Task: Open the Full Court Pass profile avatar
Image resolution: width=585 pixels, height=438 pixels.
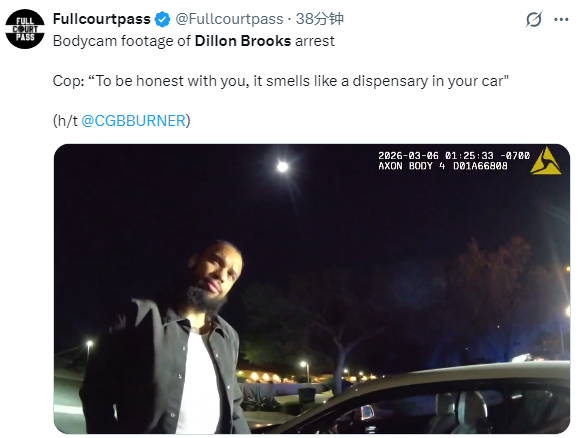Action: pyautogui.click(x=25, y=29)
